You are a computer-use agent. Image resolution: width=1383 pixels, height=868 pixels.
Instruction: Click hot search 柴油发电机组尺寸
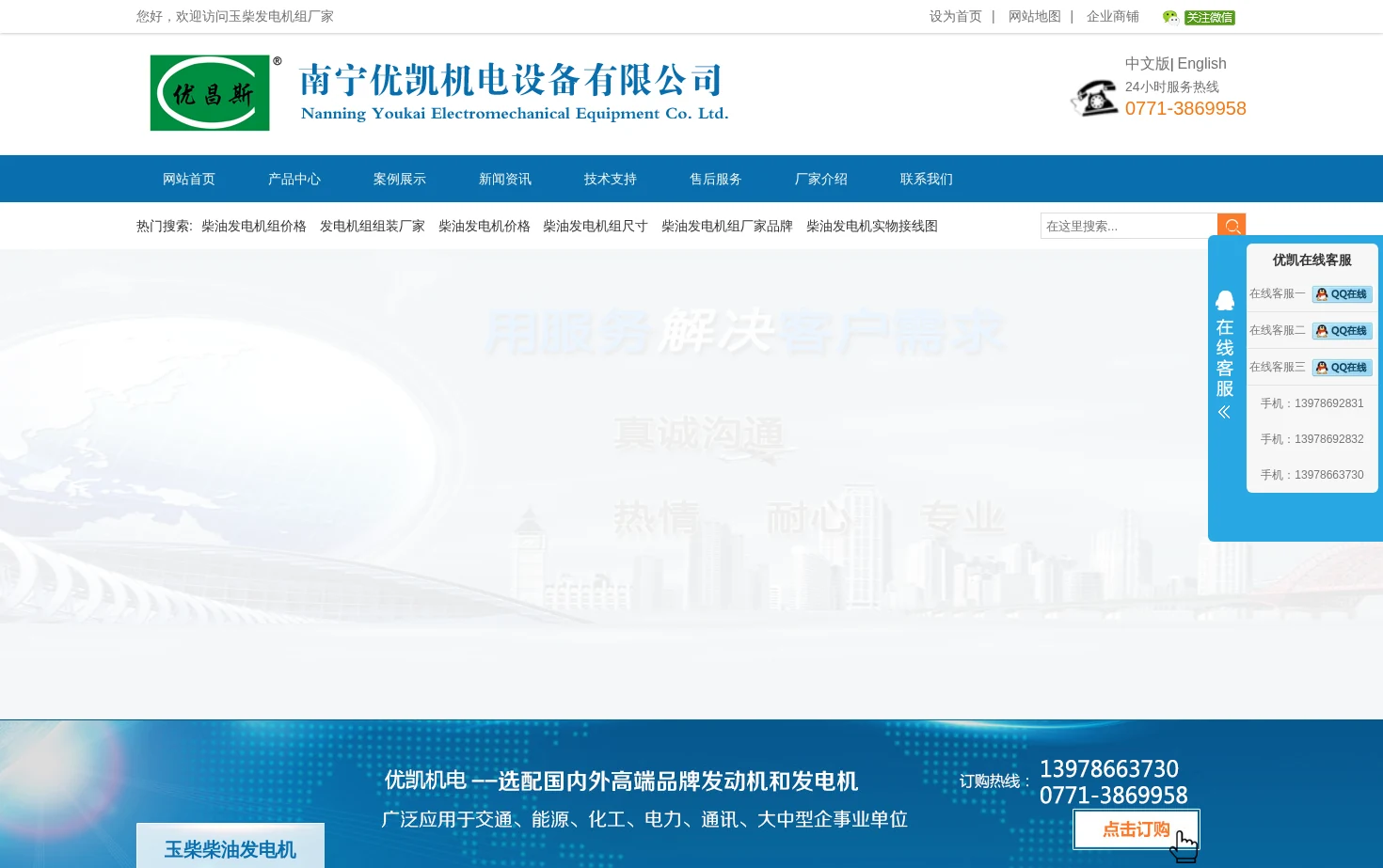[x=596, y=226]
